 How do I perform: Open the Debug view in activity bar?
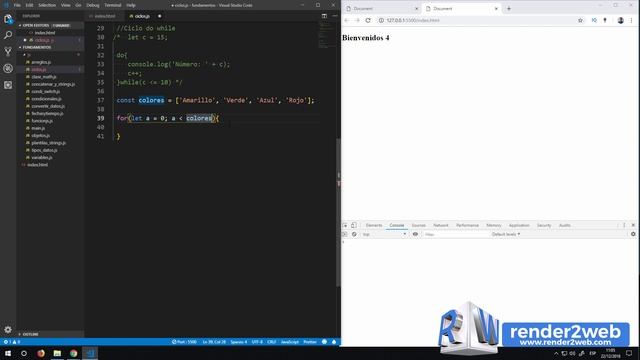pyautogui.click(x=8, y=68)
